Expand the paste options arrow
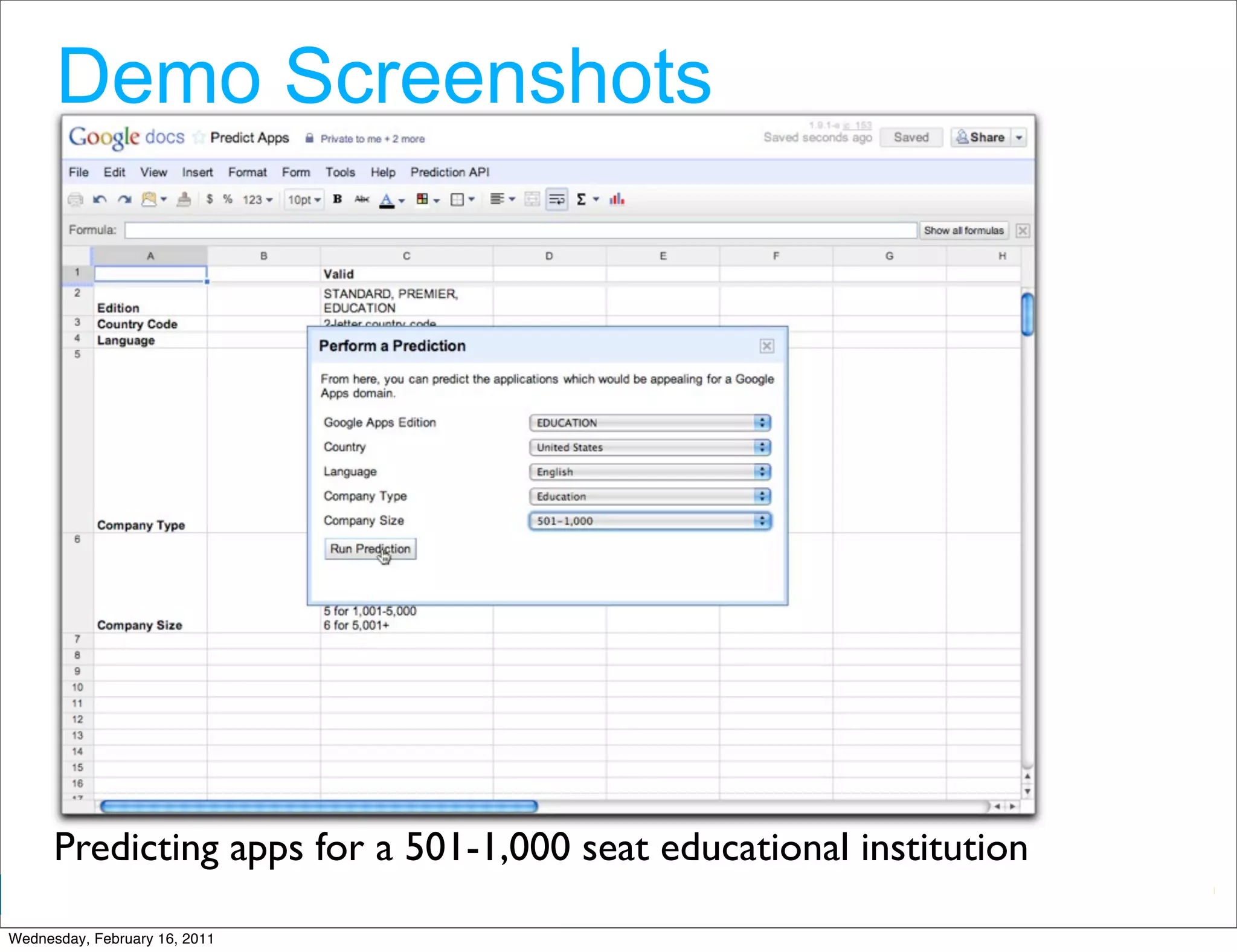 pyautogui.click(x=164, y=199)
